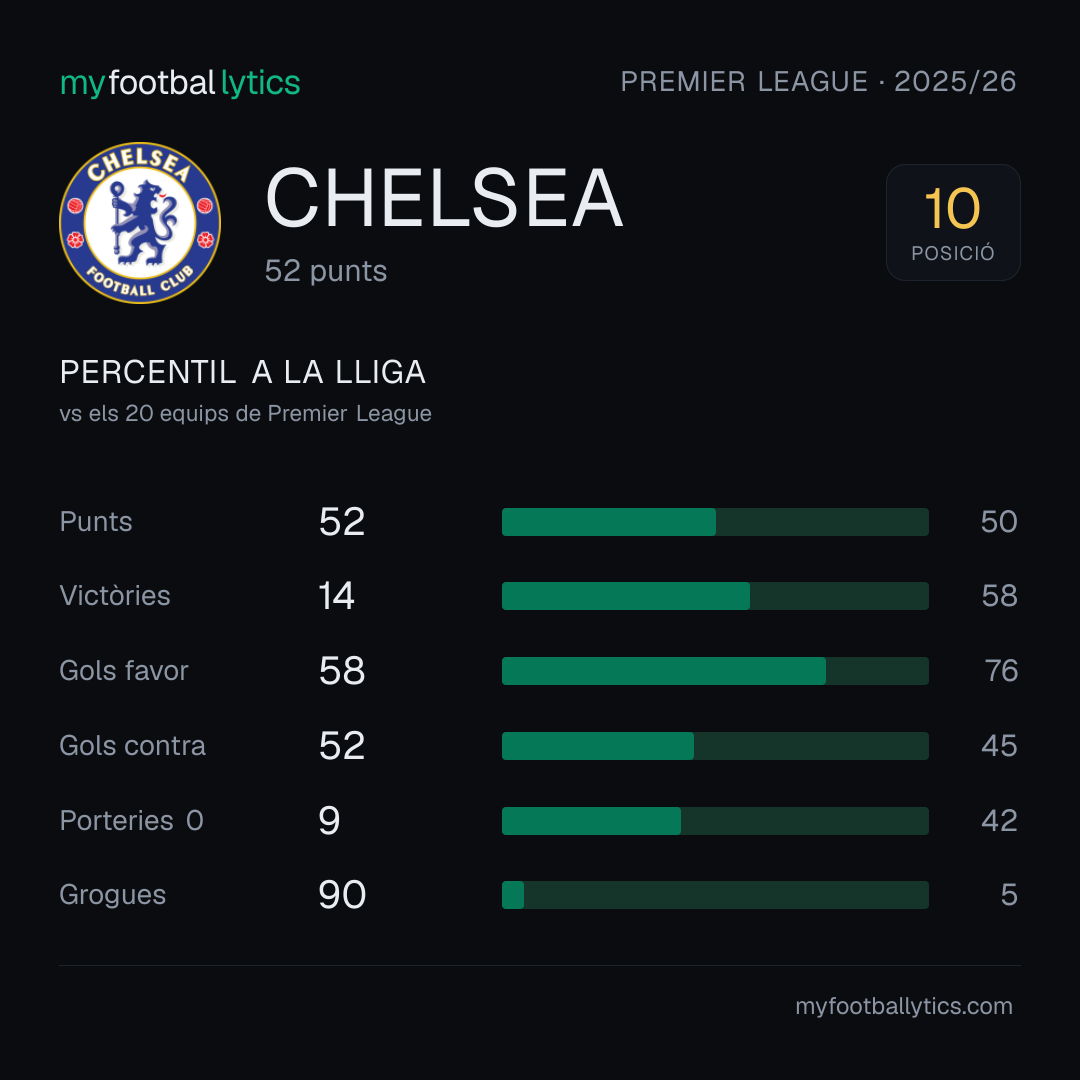The width and height of the screenshot is (1080, 1080).
Task: Select the Victòries row label
Action: coord(115,596)
